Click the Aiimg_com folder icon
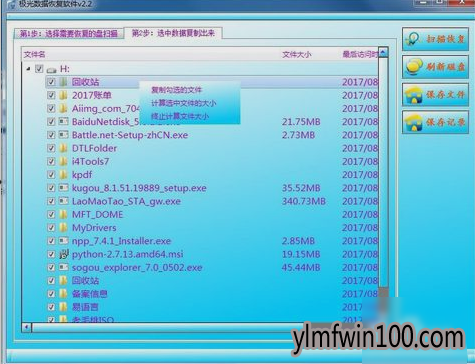This screenshot has height=364, width=475. click(63, 108)
